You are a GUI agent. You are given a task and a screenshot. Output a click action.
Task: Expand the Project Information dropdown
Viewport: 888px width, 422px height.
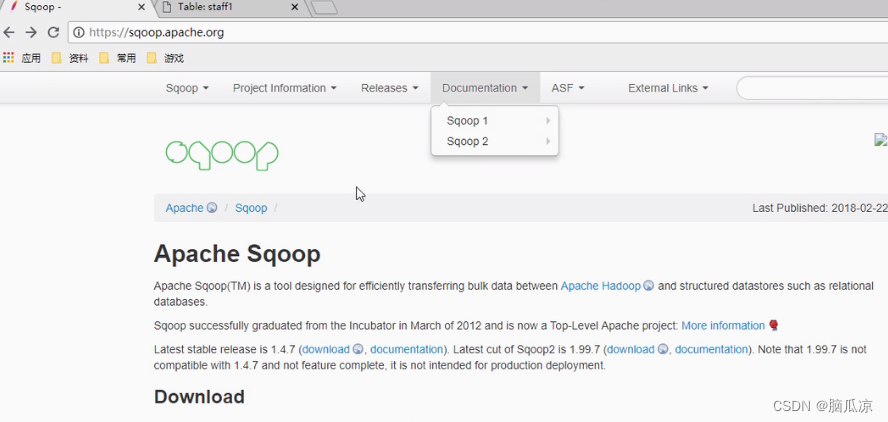pyautogui.click(x=285, y=88)
